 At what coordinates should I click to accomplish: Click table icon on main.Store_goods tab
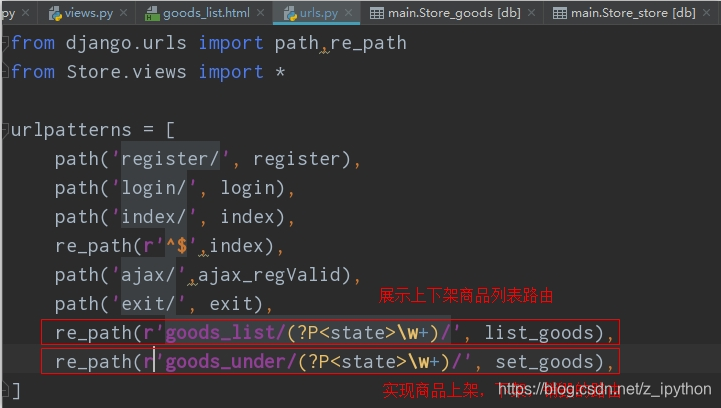point(377,13)
